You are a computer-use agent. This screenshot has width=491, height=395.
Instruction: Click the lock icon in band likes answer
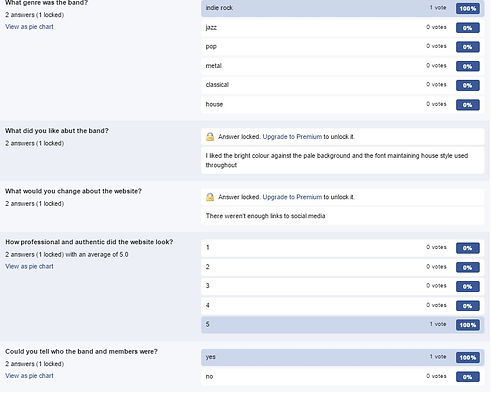210,137
